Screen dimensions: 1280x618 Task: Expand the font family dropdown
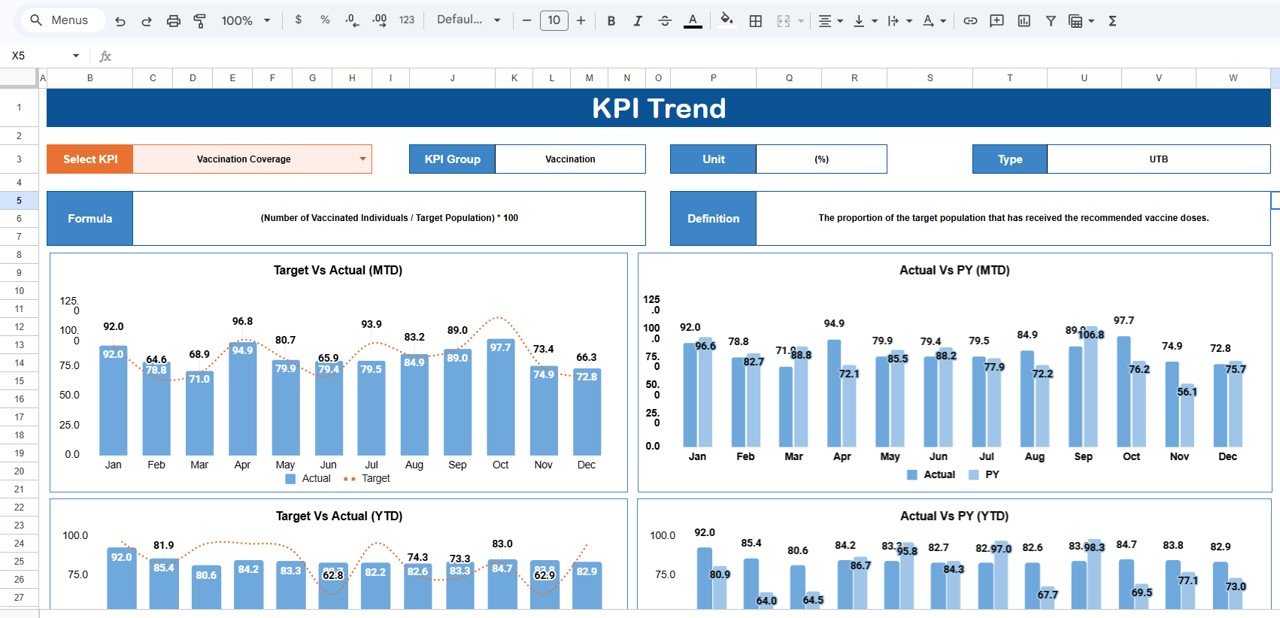[466, 20]
